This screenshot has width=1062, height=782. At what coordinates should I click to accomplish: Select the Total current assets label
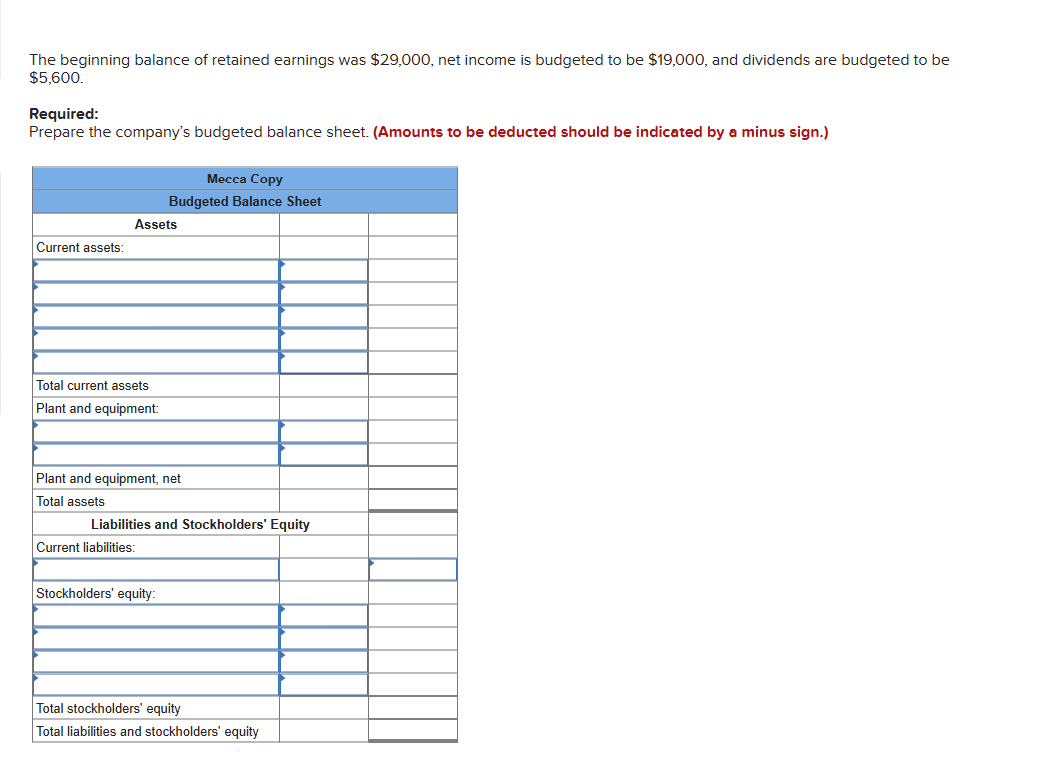tap(92, 385)
